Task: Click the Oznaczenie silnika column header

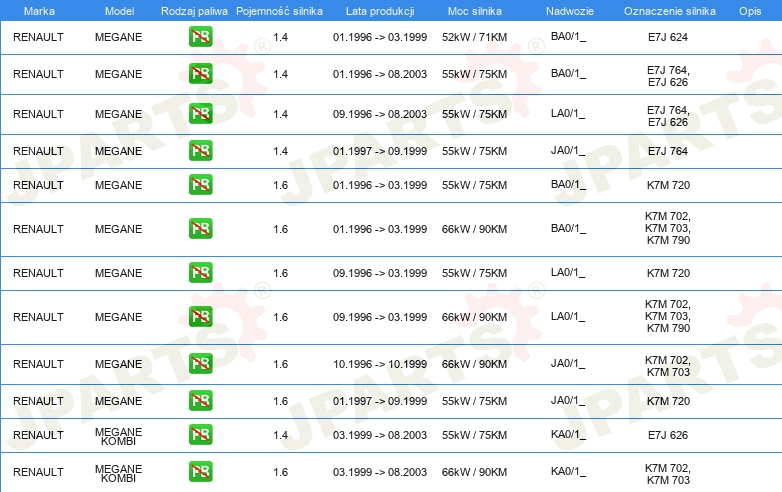Action: coord(669,11)
